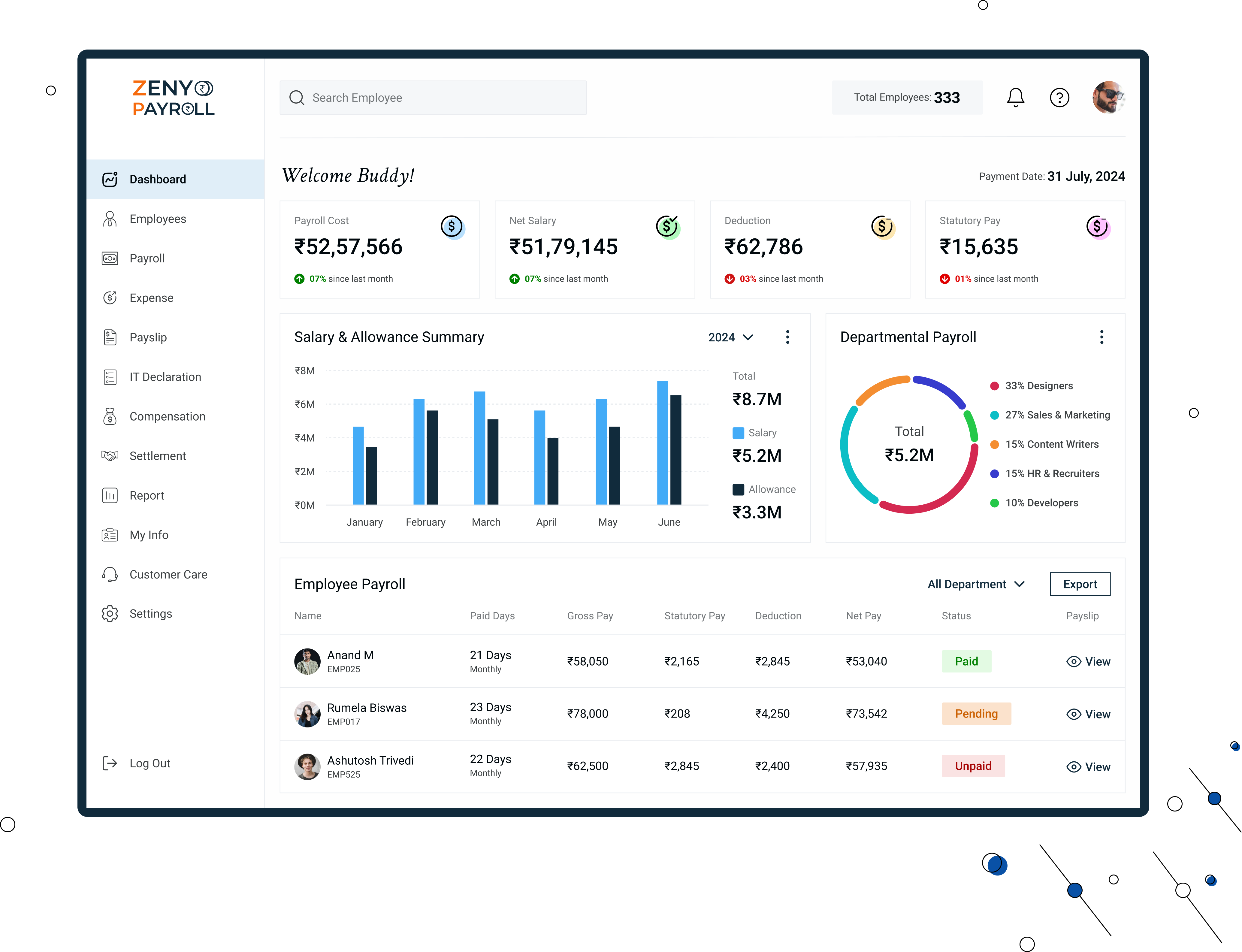Open the Compensation section icon
The height and width of the screenshot is (952, 1242).
click(x=110, y=416)
